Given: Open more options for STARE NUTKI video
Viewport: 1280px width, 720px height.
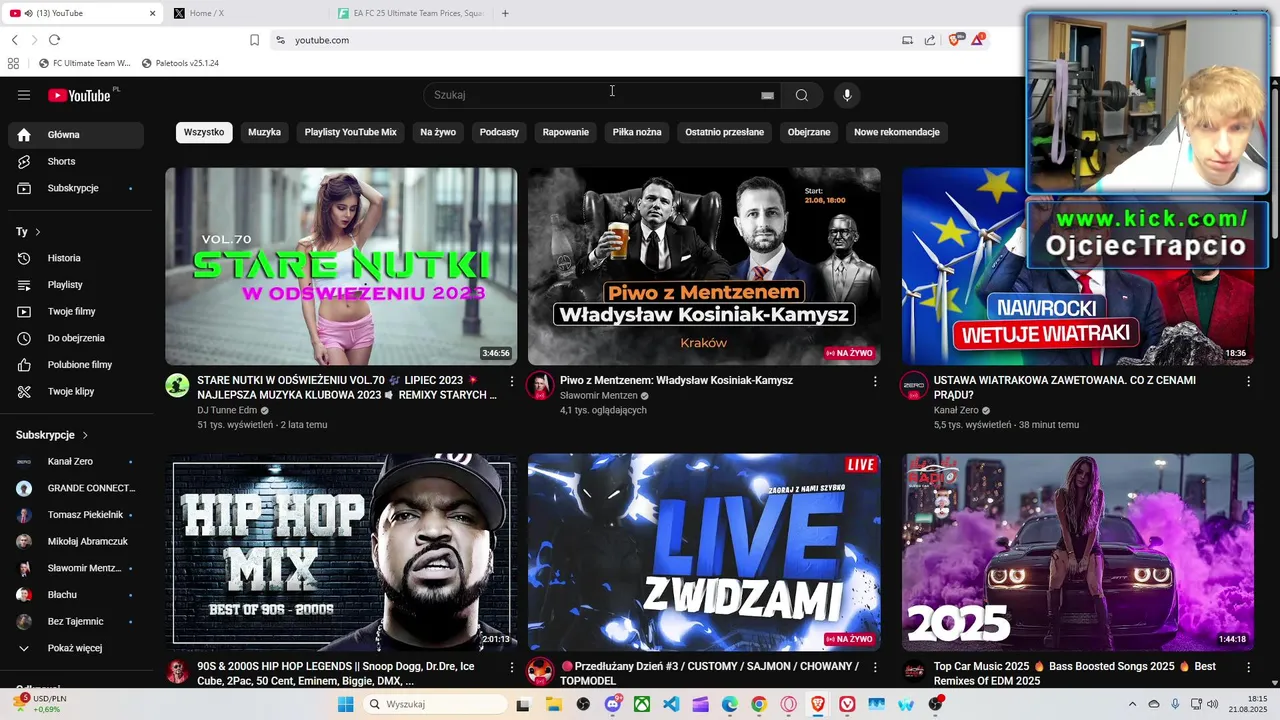Looking at the screenshot, I should point(512,381).
